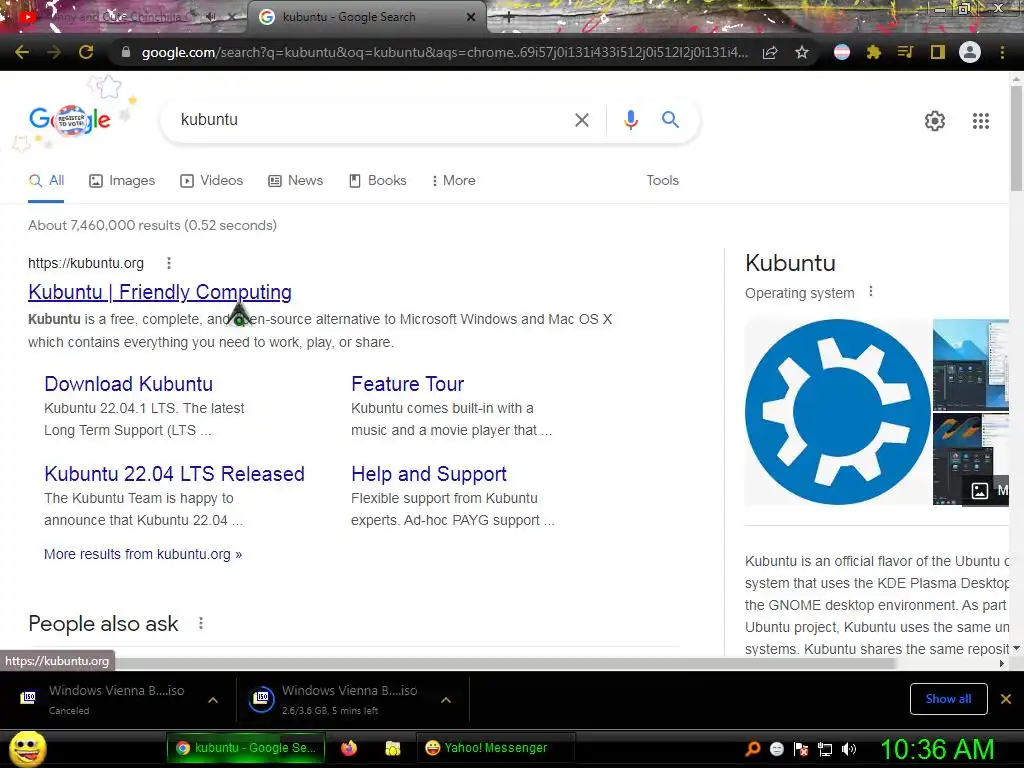
Task: Bookmark this tab with the star icon
Action: click(802, 52)
